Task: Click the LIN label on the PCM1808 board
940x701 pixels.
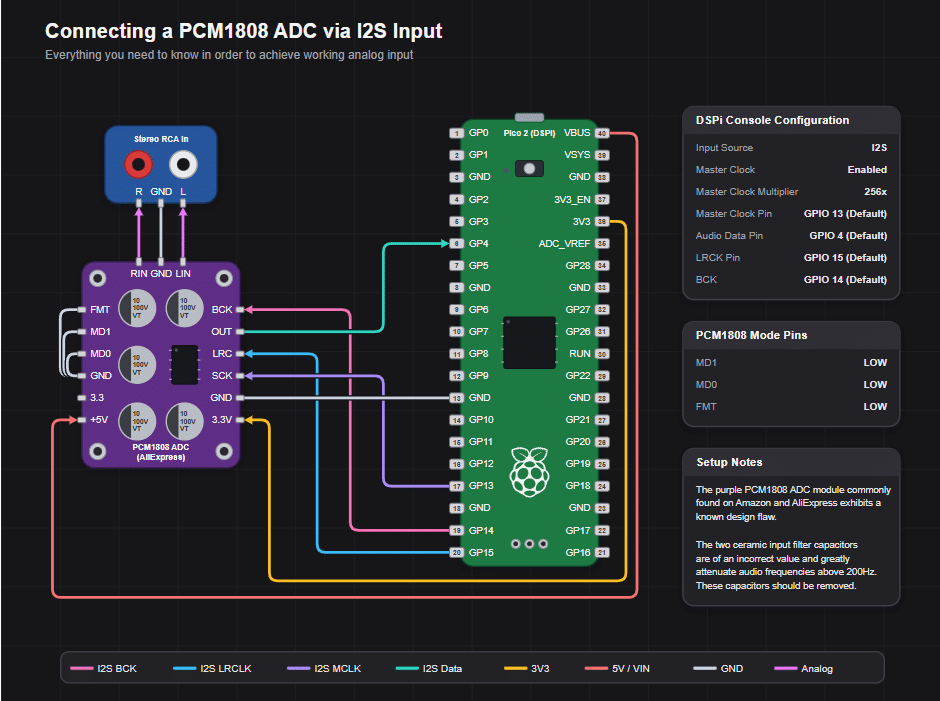Action: point(183,273)
